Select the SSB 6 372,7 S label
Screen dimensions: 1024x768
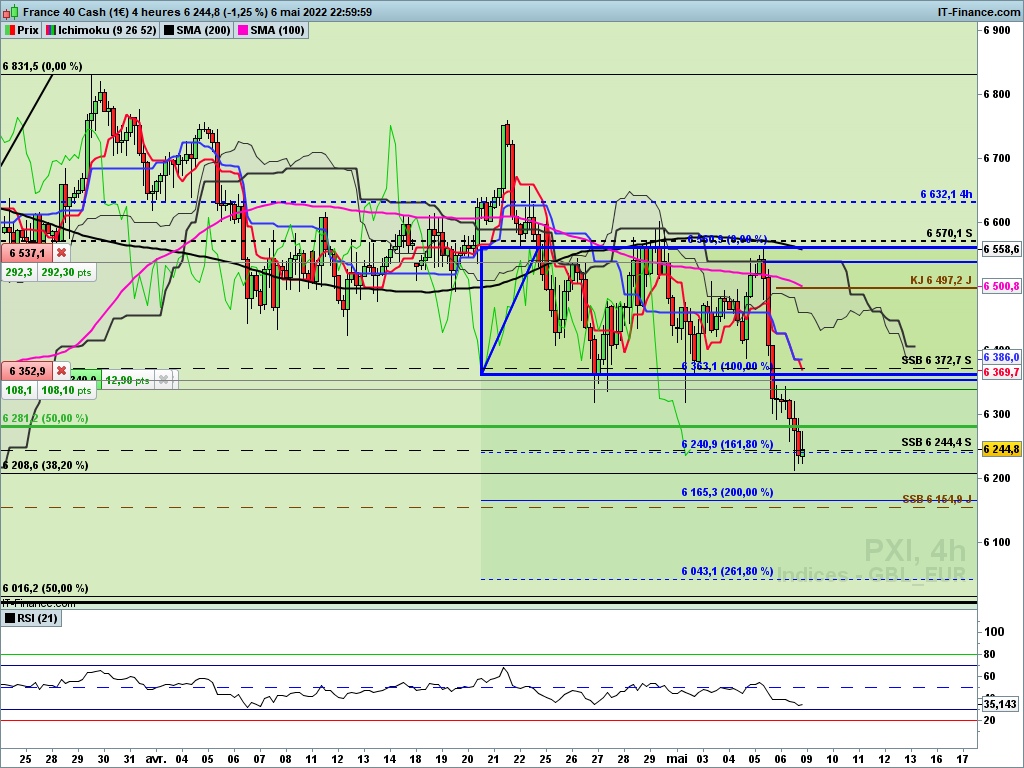936,360
